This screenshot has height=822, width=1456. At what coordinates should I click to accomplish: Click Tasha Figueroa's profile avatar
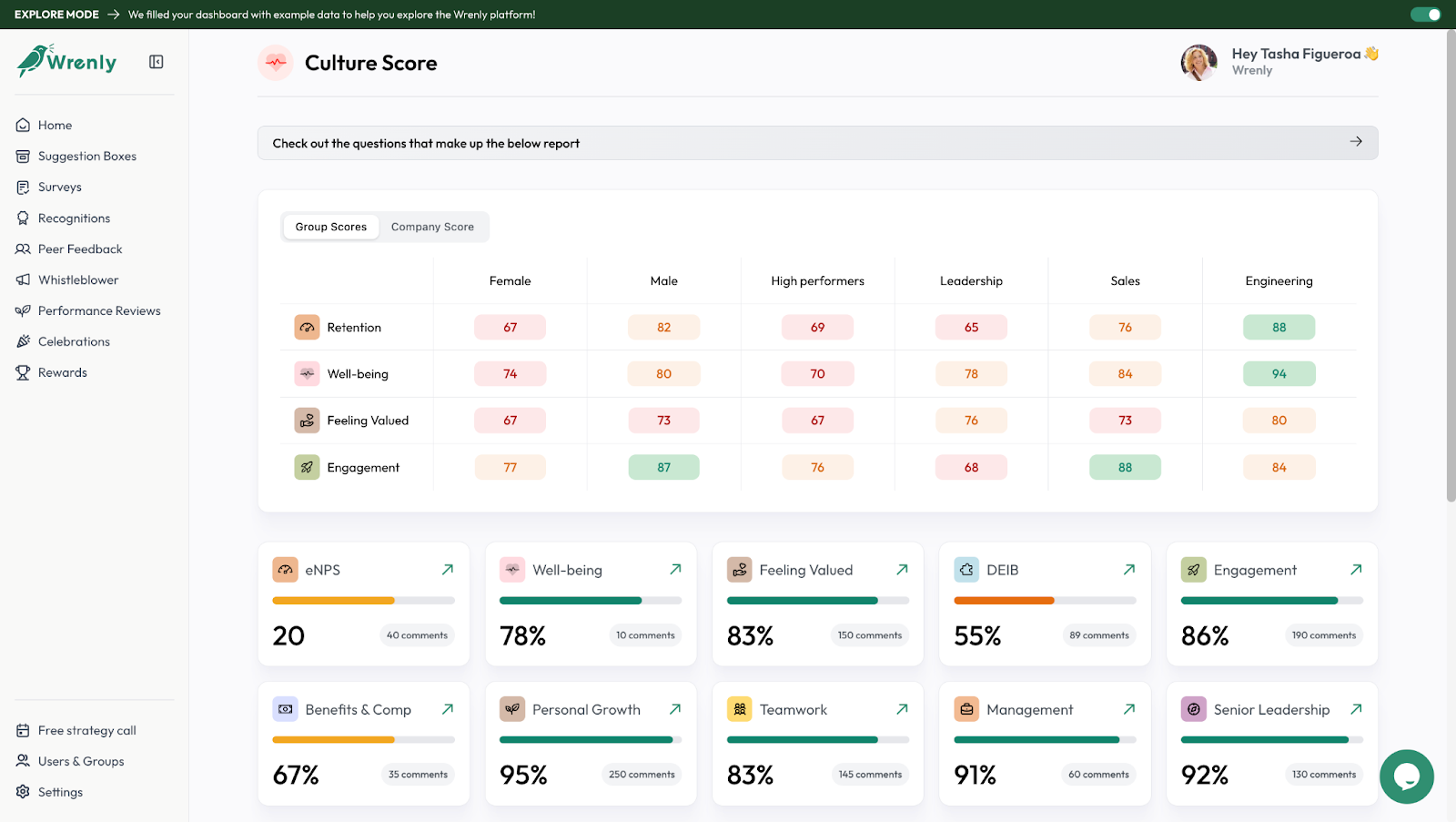point(1198,62)
